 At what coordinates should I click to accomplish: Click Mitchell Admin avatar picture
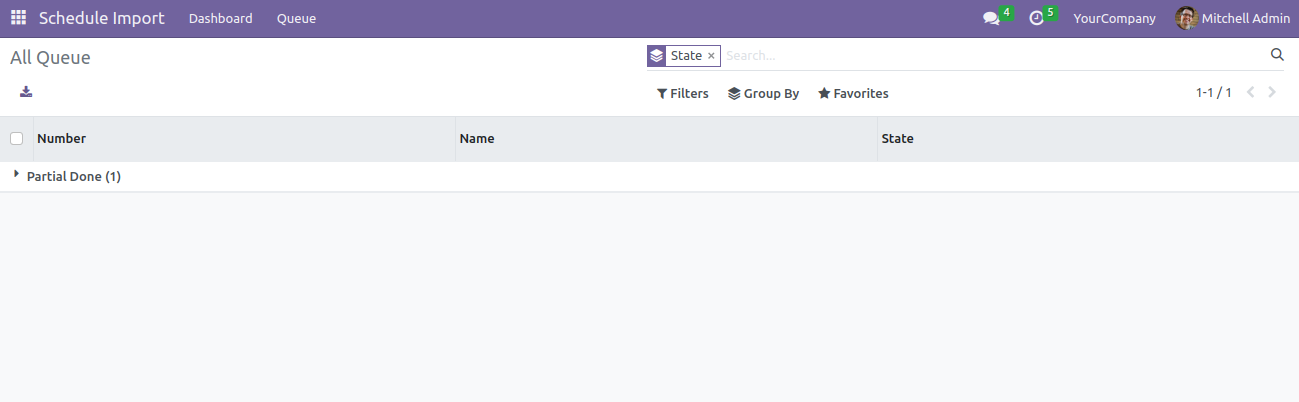coord(1186,18)
